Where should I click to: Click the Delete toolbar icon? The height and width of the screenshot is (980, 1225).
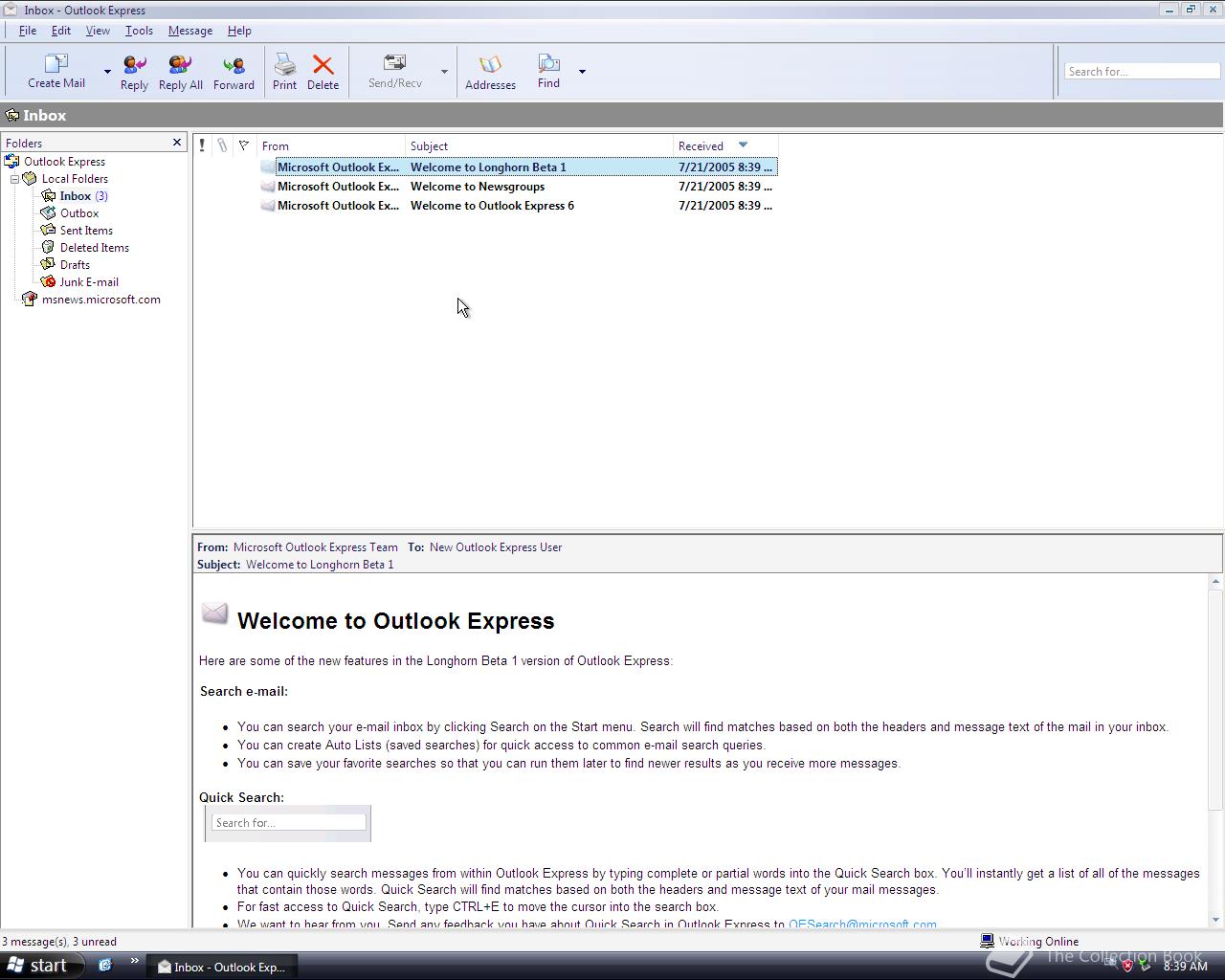(323, 64)
